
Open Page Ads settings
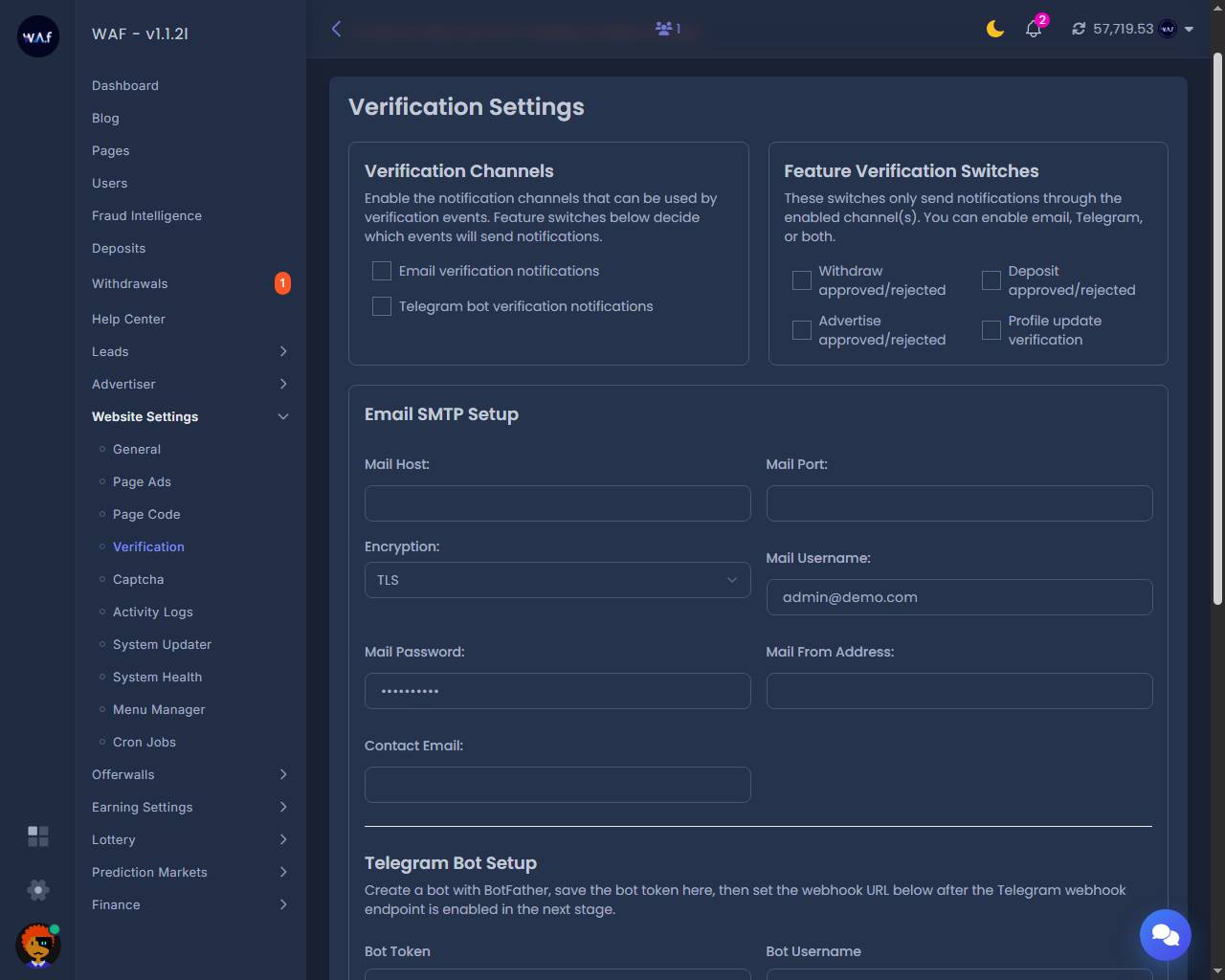[142, 481]
